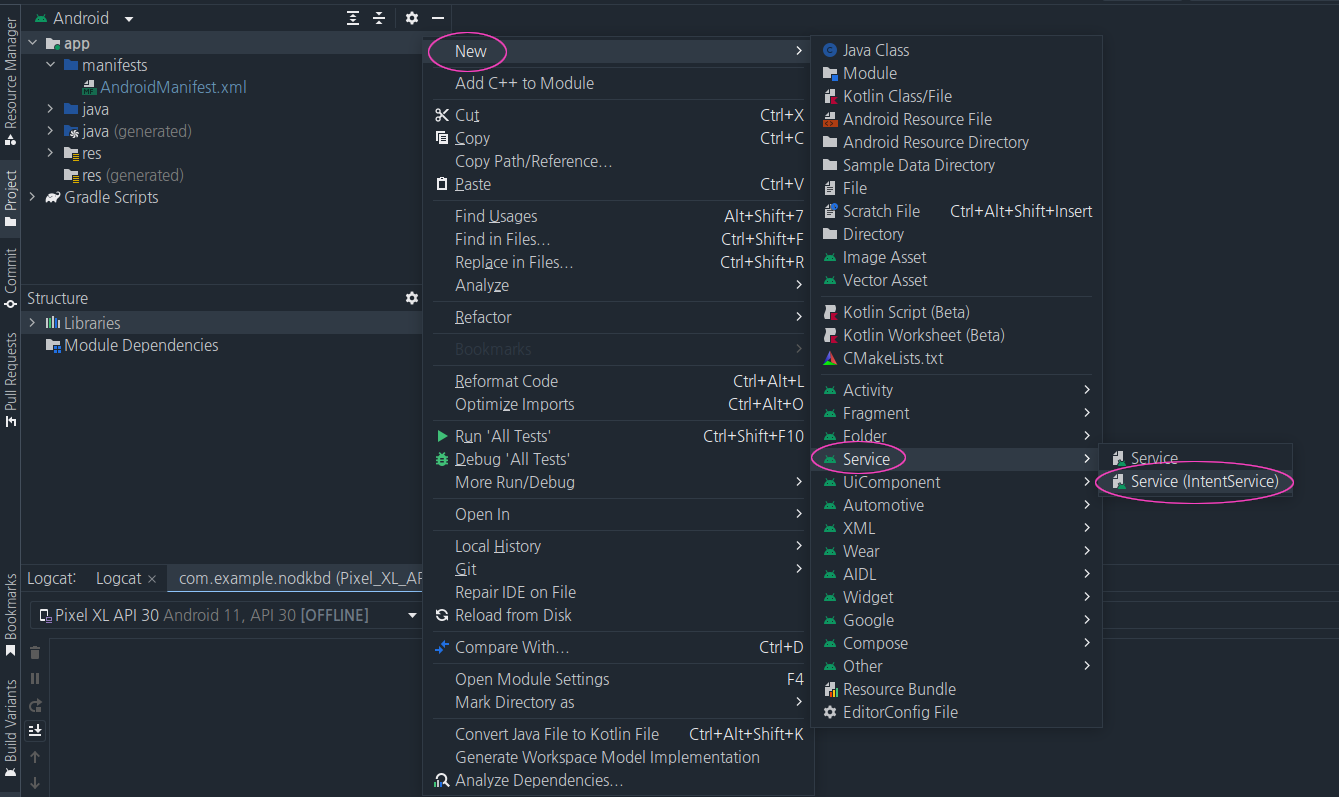
Task: Open Widget submenu
Action: (956, 597)
